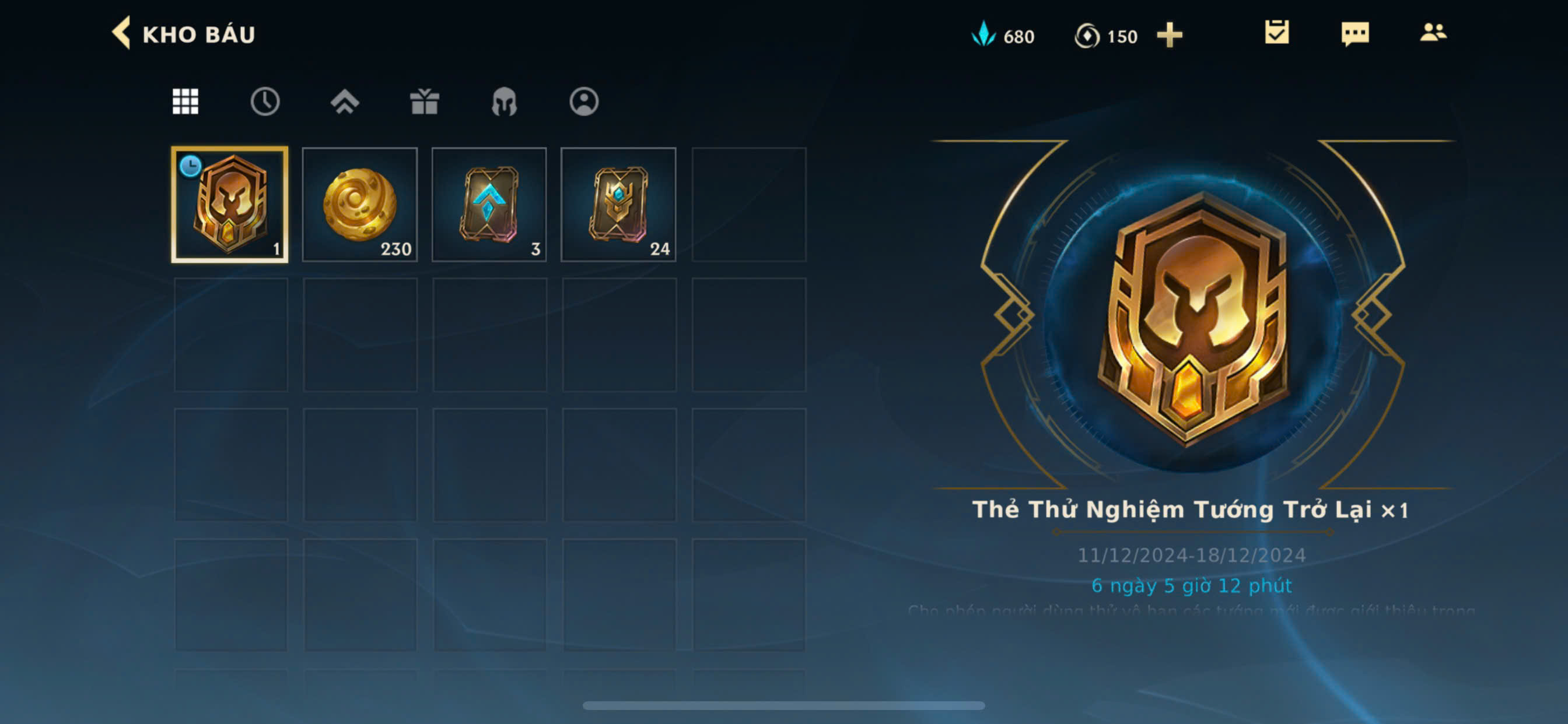Tap the large champion trial card preview
Viewport: 1568px width, 724px height.
1193,318
